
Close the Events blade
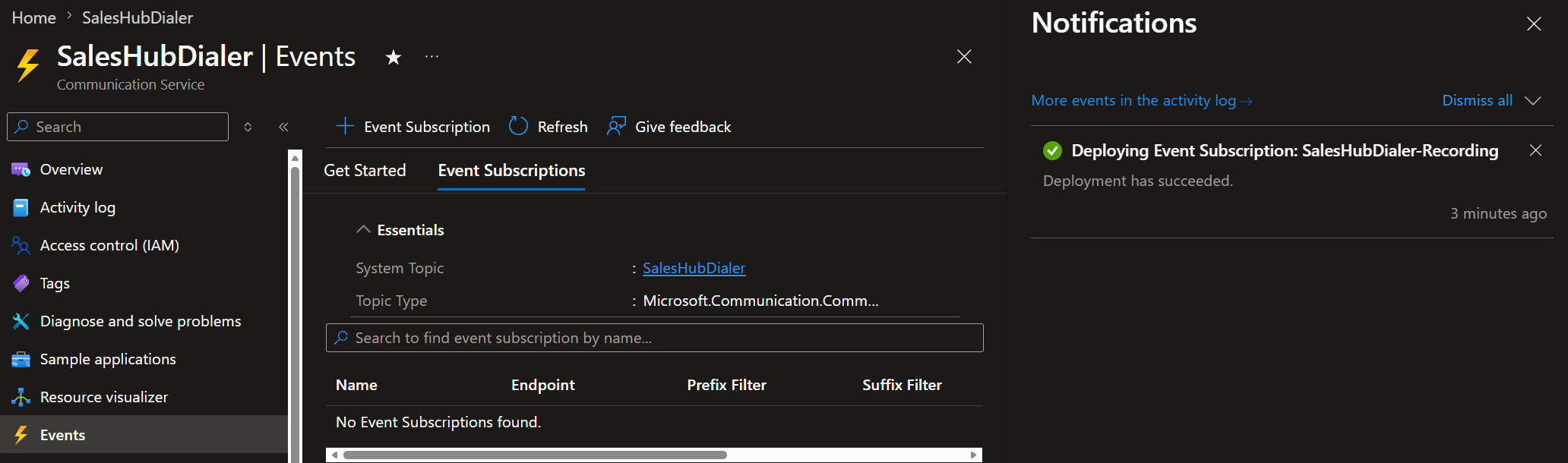point(964,57)
